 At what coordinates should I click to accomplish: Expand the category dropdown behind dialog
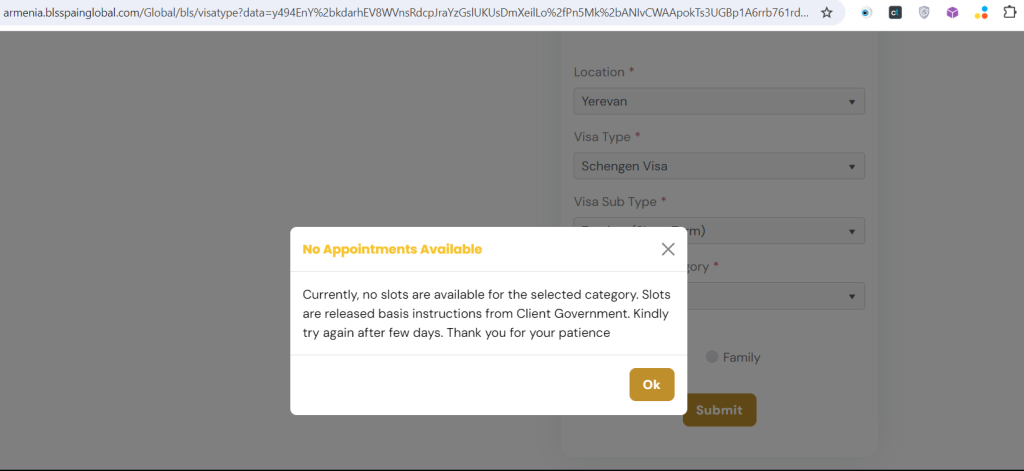pos(775,296)
